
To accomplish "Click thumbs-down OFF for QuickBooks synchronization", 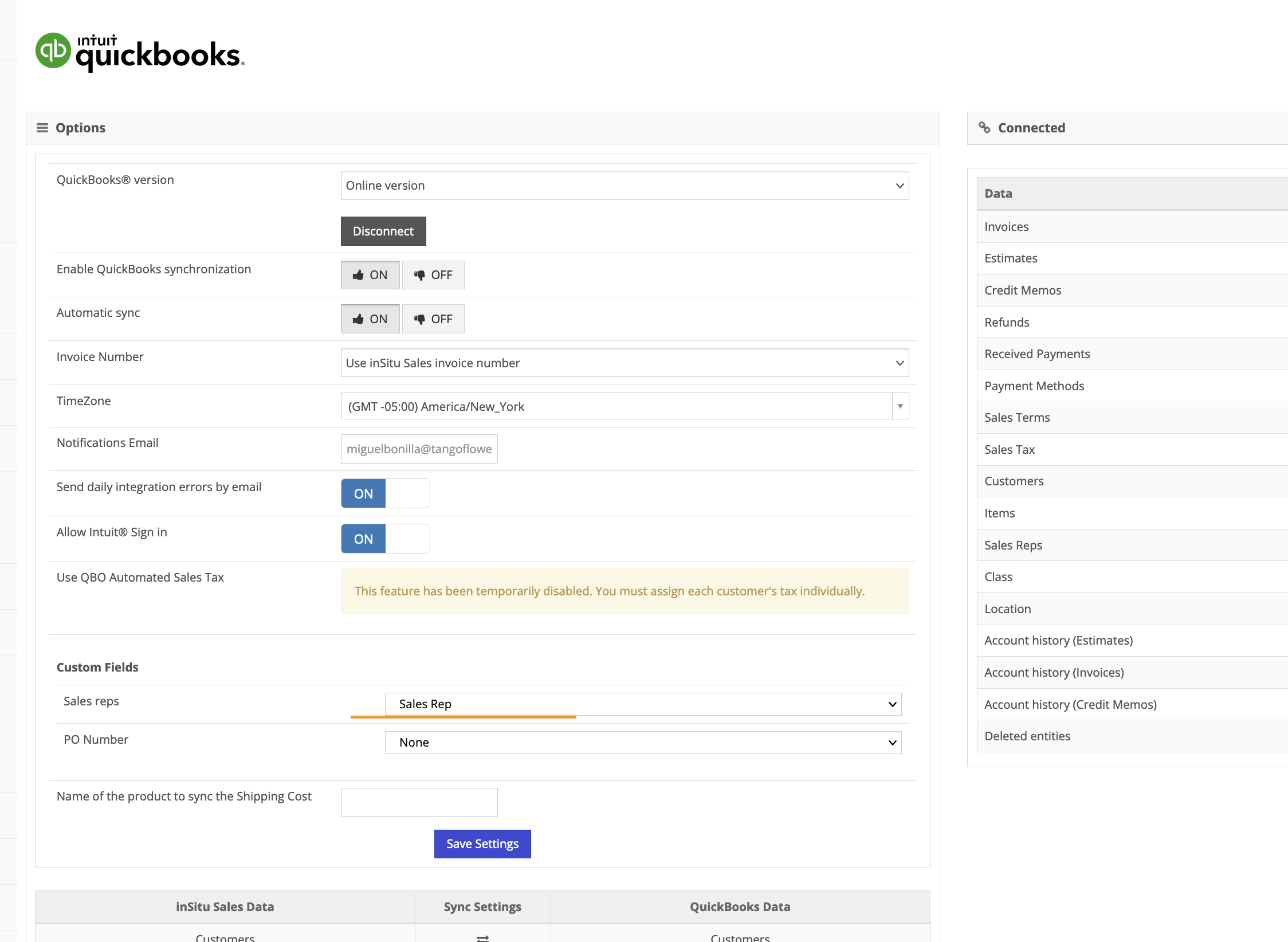I will [x=433, y=275].
